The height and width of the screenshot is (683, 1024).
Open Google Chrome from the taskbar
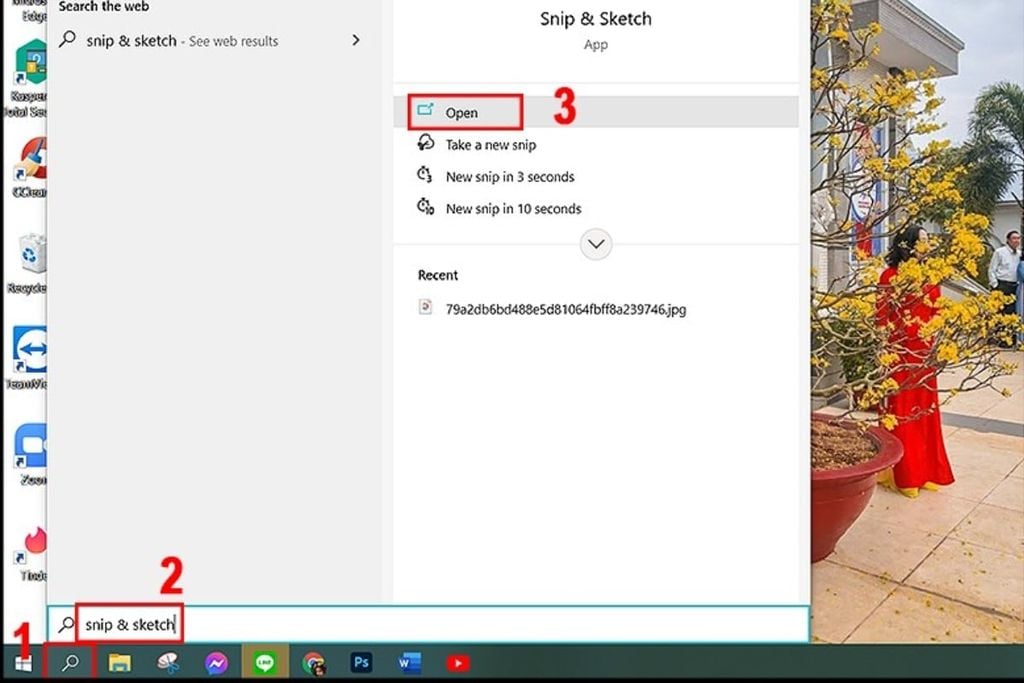click(x=313, y=663)
